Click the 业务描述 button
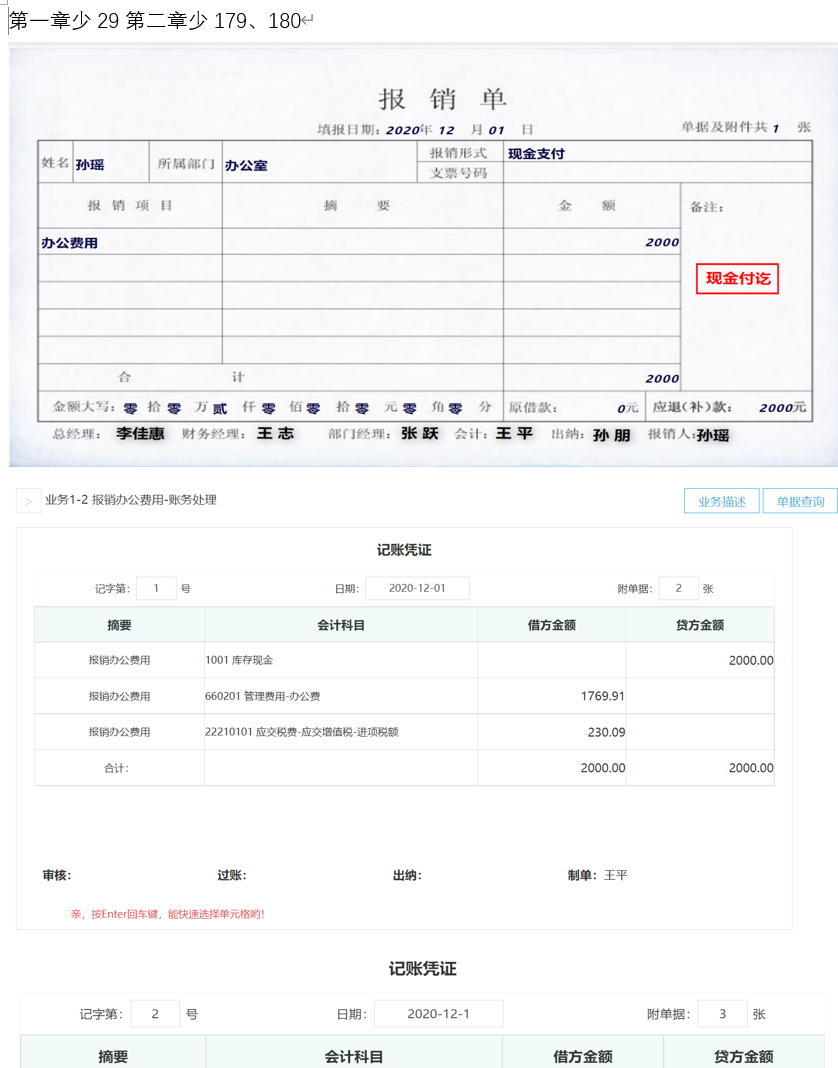 [722, 501]
